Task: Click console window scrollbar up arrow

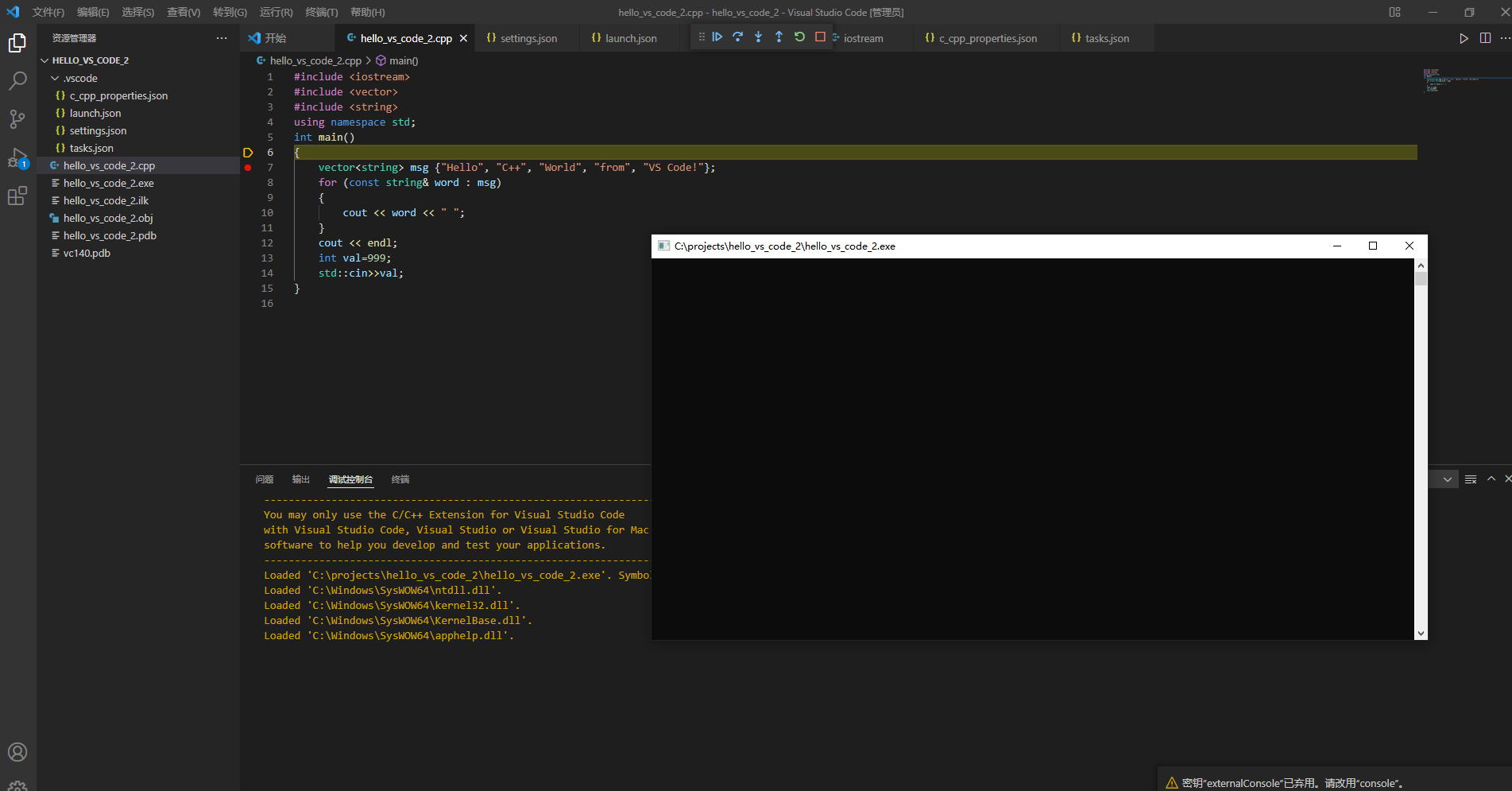Action: 1421,265
